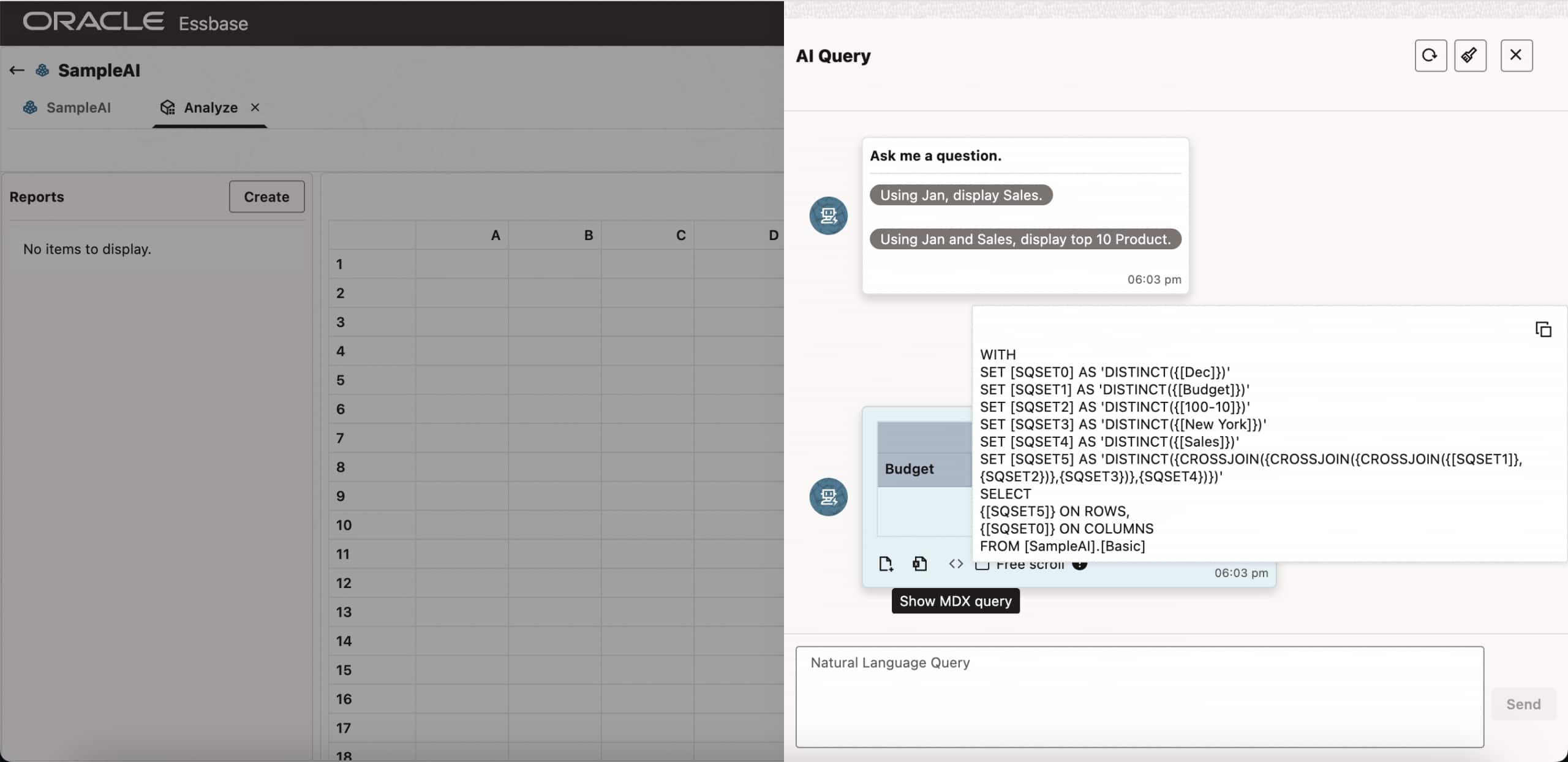
Task: Click the Send button for the query
Action: click(1523, 704)
